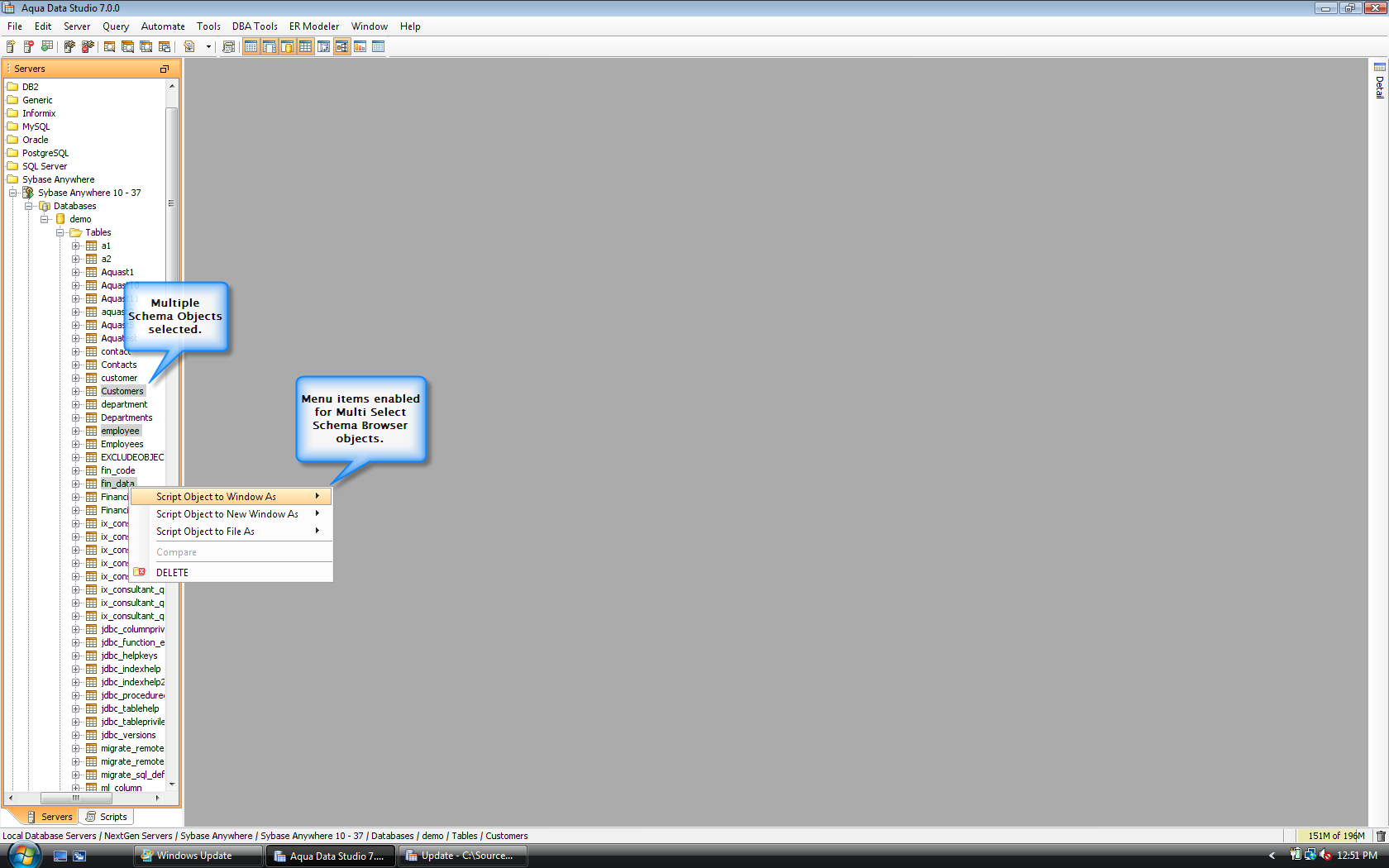Click the demo database cylinder icon
The image size is (1389, 868).
pyautogui.click(x=60, y=219)
